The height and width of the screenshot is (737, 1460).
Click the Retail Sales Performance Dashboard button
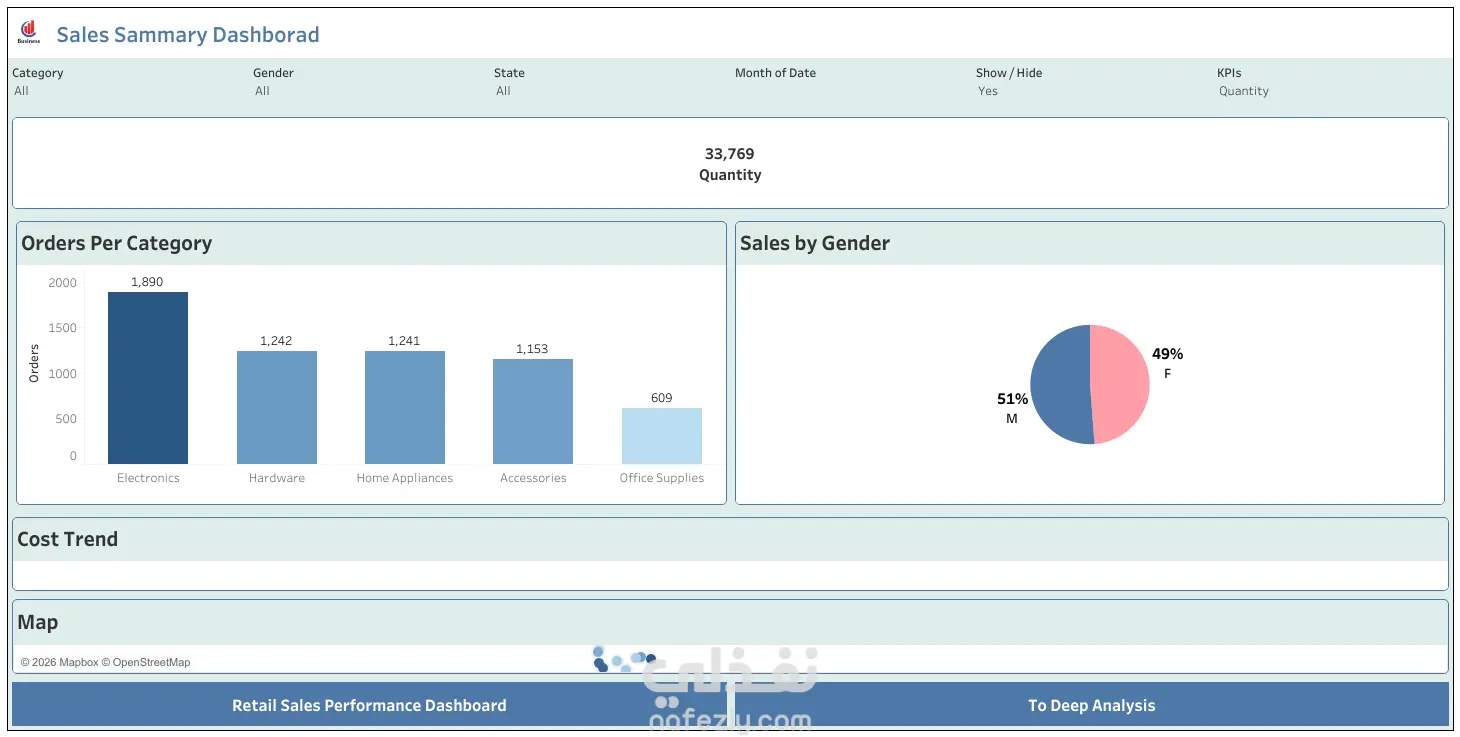369,705
